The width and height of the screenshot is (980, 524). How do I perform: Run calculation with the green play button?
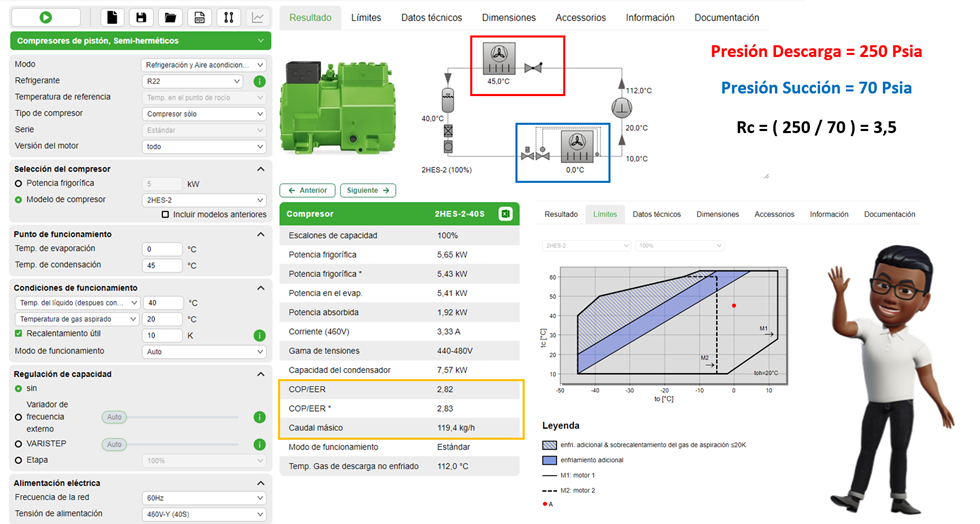(x=46, y=18)
